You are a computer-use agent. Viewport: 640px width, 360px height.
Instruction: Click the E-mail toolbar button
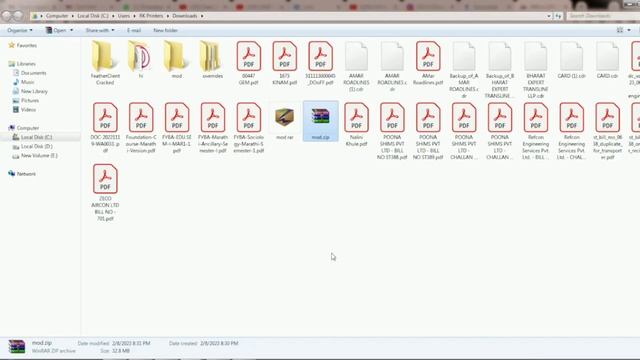134,30
